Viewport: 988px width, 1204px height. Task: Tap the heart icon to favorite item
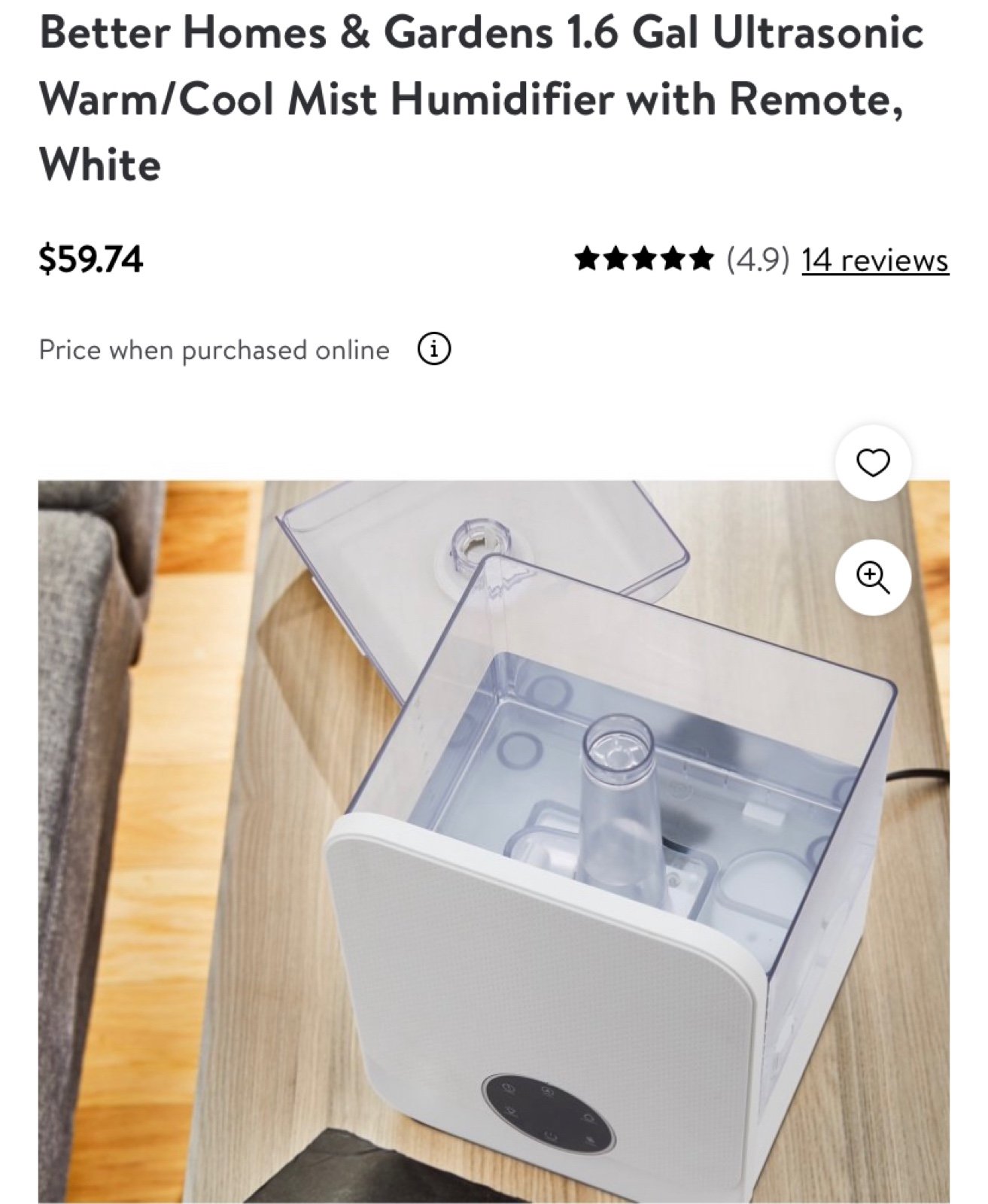(873, 462)
